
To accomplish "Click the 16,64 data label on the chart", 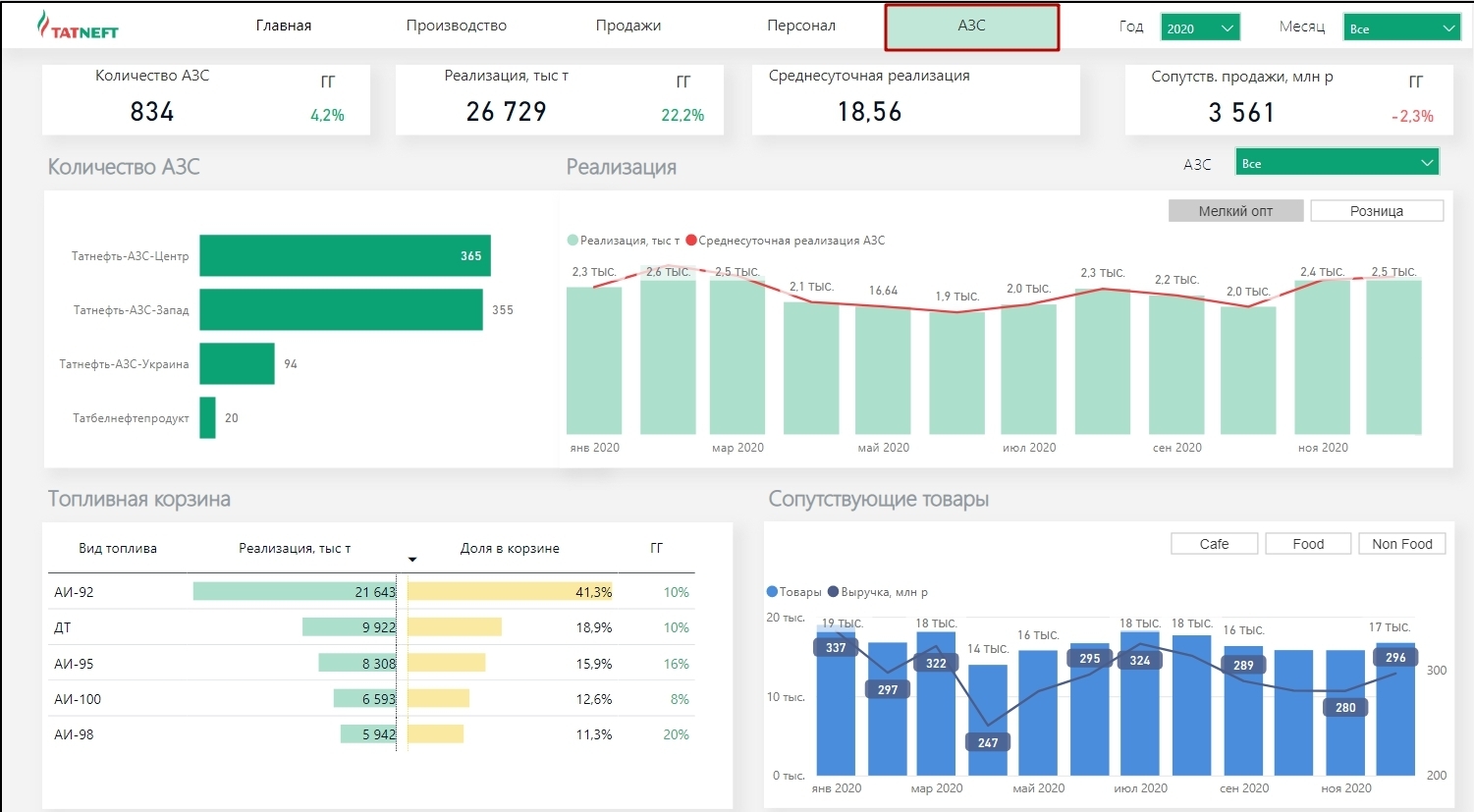I will pos(883,291).
